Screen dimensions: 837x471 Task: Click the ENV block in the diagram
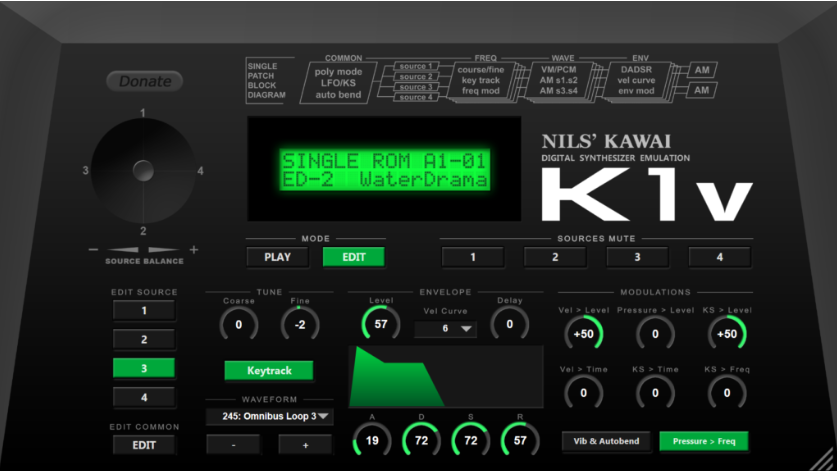[636, 80]
